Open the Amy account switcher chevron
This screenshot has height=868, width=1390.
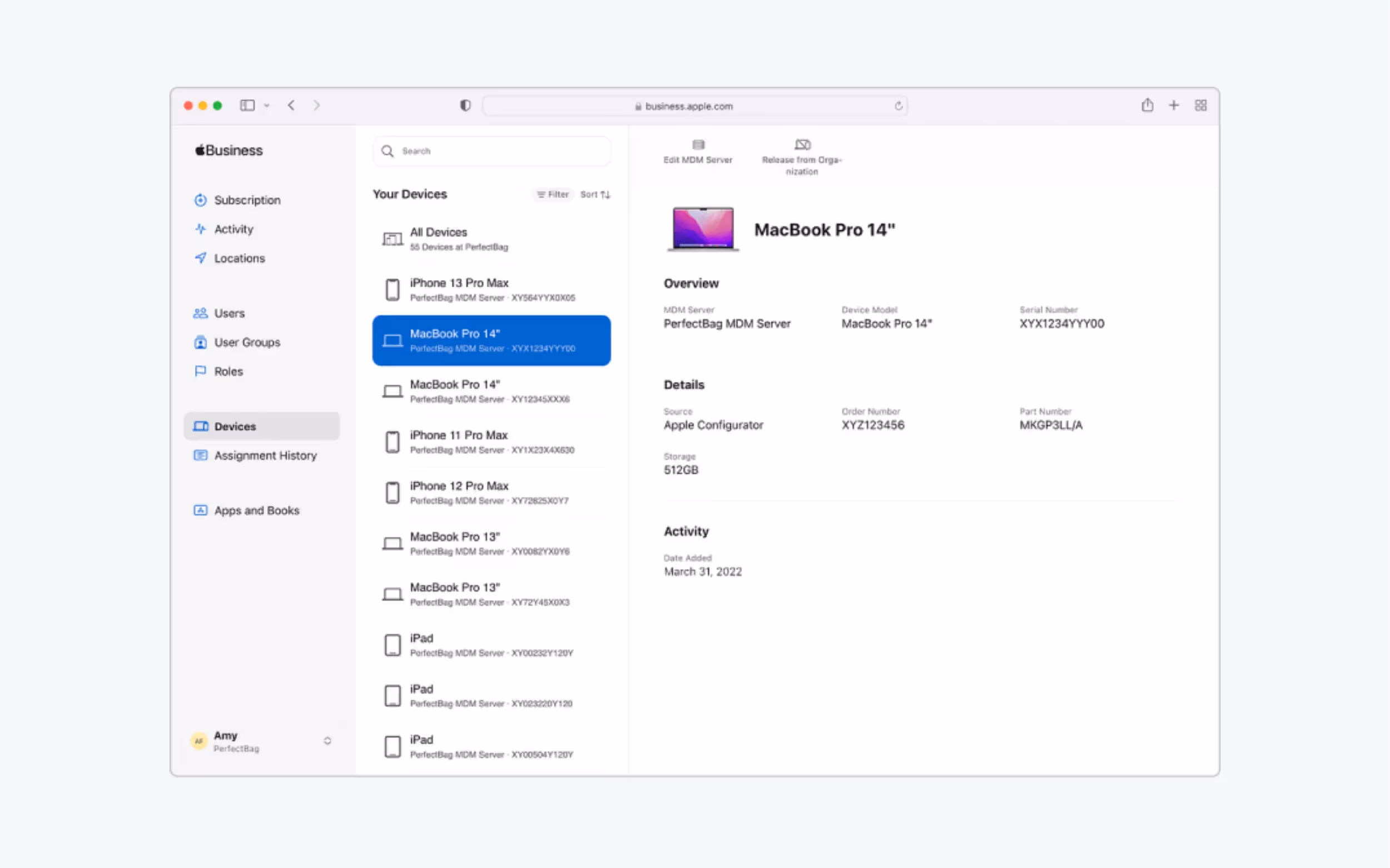coord(327,741)
